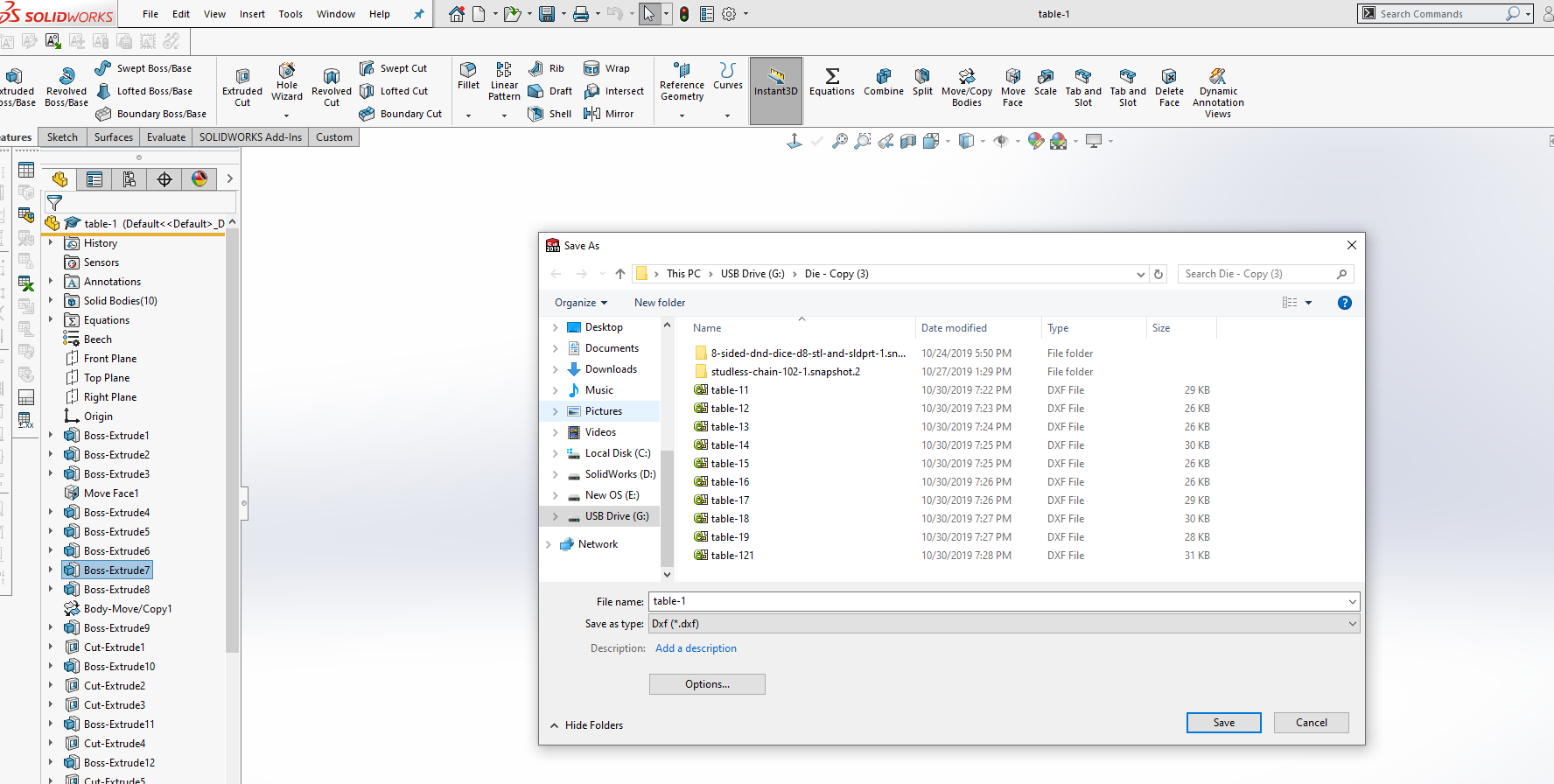Expand the Solid Bodies(10) folder
This screenshot has height=784, width=1554.
tap(51, 301)
